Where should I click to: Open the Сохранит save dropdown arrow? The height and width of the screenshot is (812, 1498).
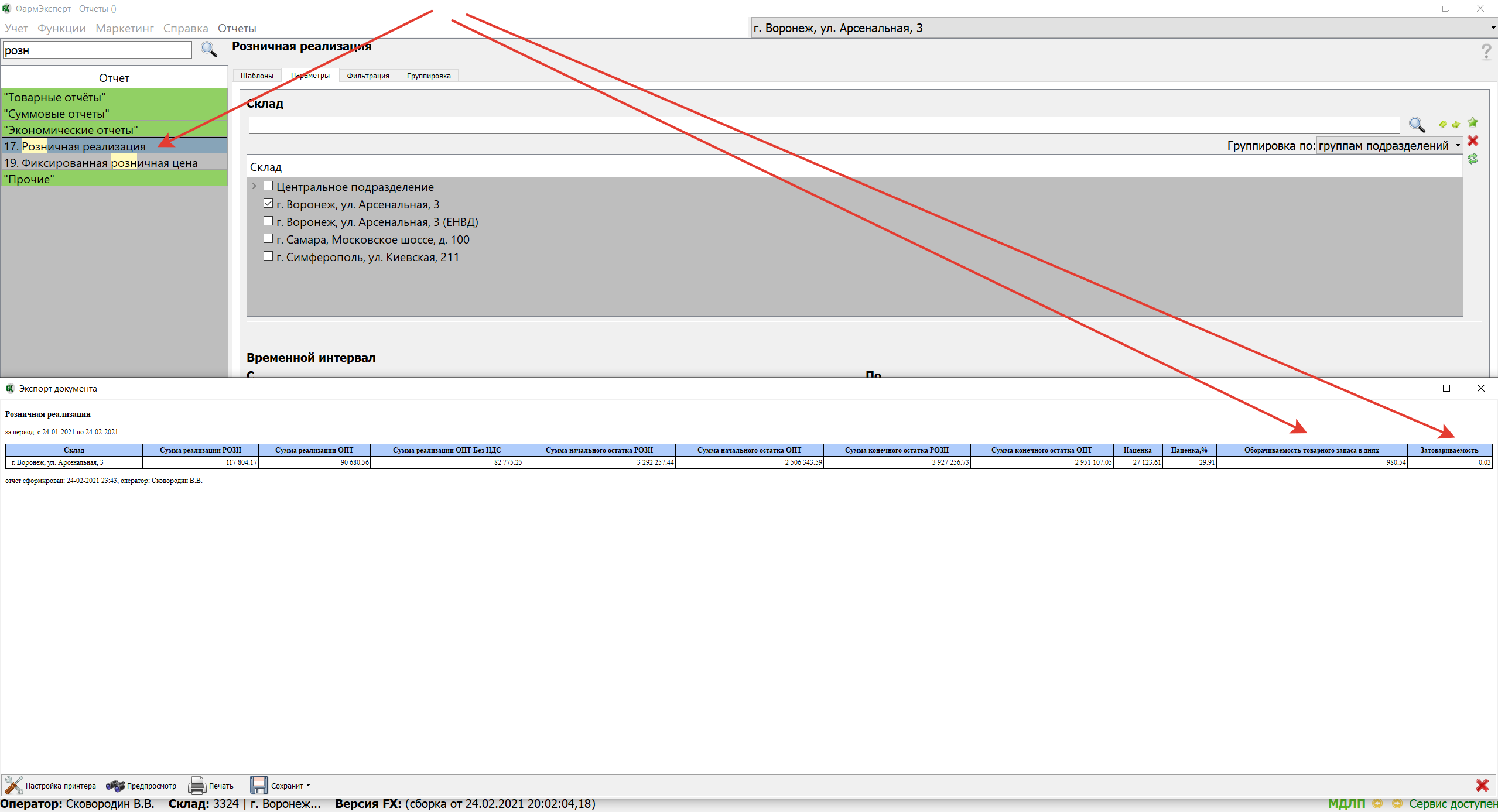308,786
